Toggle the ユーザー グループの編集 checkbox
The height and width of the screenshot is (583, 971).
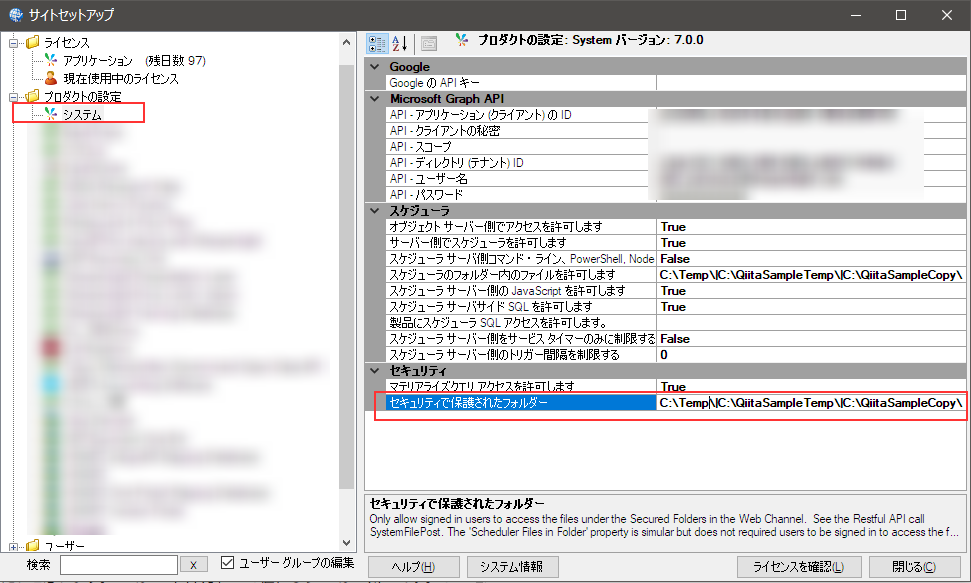pyautogui.click(x=227, y=563)
